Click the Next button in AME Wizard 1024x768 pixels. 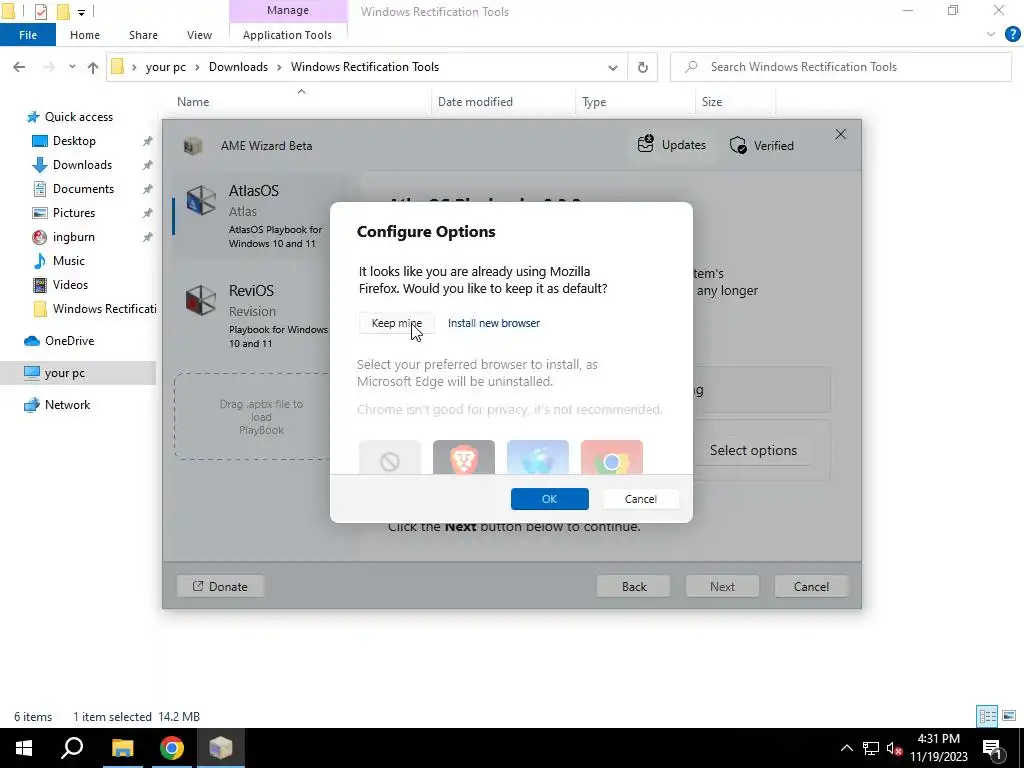click(x=722, y=586)
